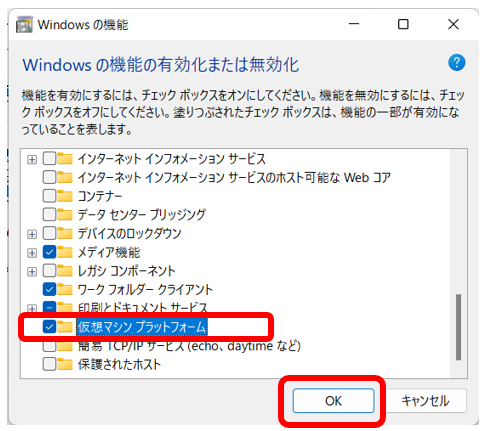Image resolution: width=488 pixels, height=431 pixels.
Task: Select the 簡易 TCP/IP サービス label
Action: click(x=189, y=347)
